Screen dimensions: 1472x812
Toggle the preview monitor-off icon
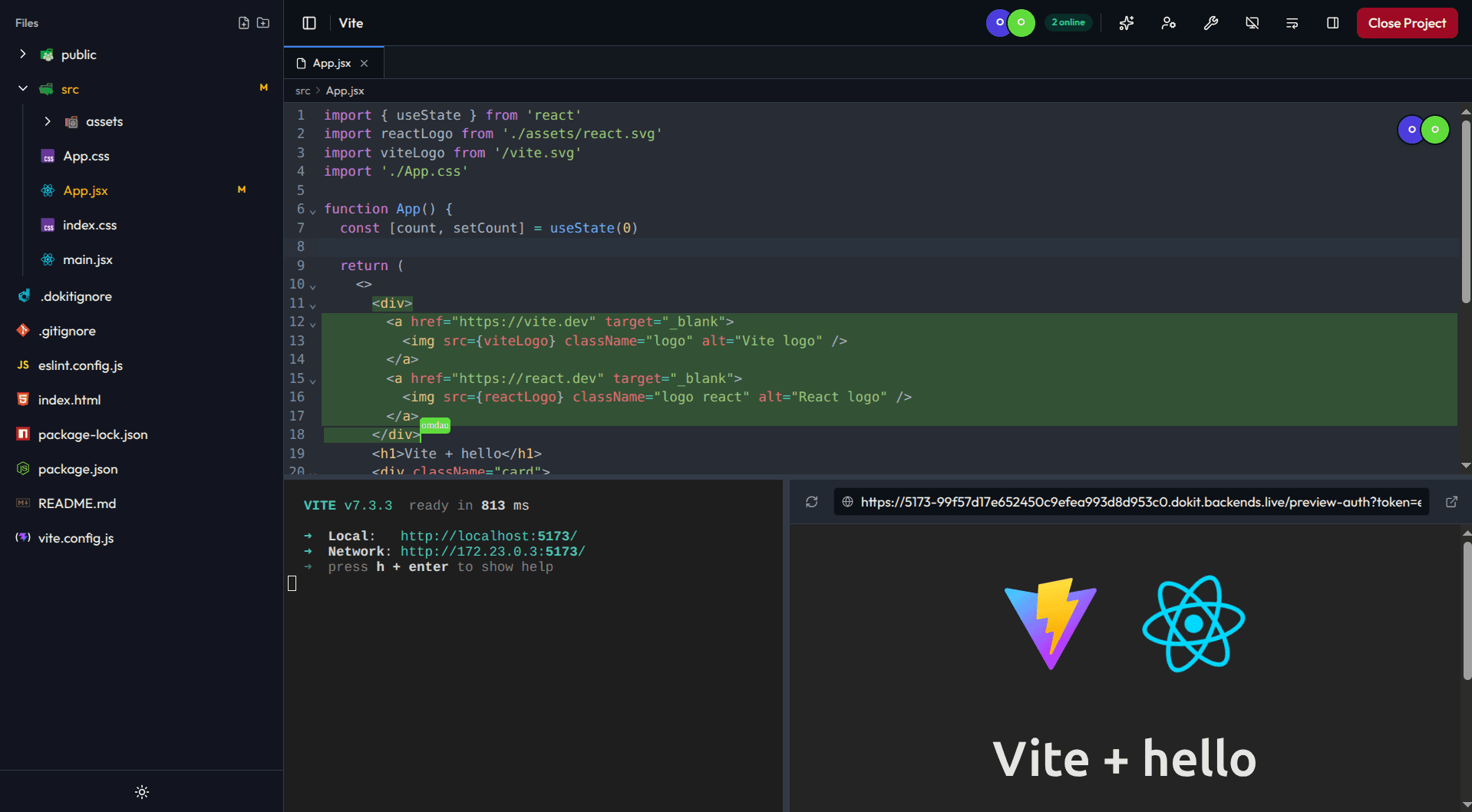(1253, 23)
